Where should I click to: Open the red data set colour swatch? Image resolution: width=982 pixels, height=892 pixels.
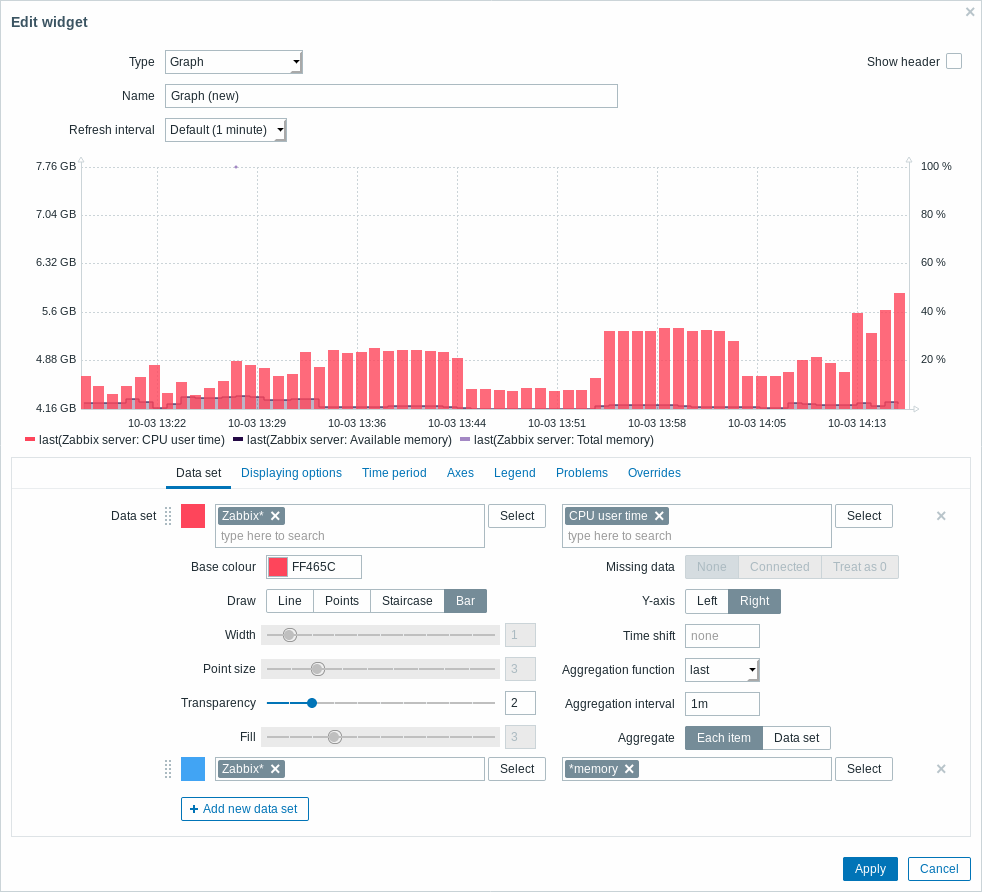click(x=193, y=516)
